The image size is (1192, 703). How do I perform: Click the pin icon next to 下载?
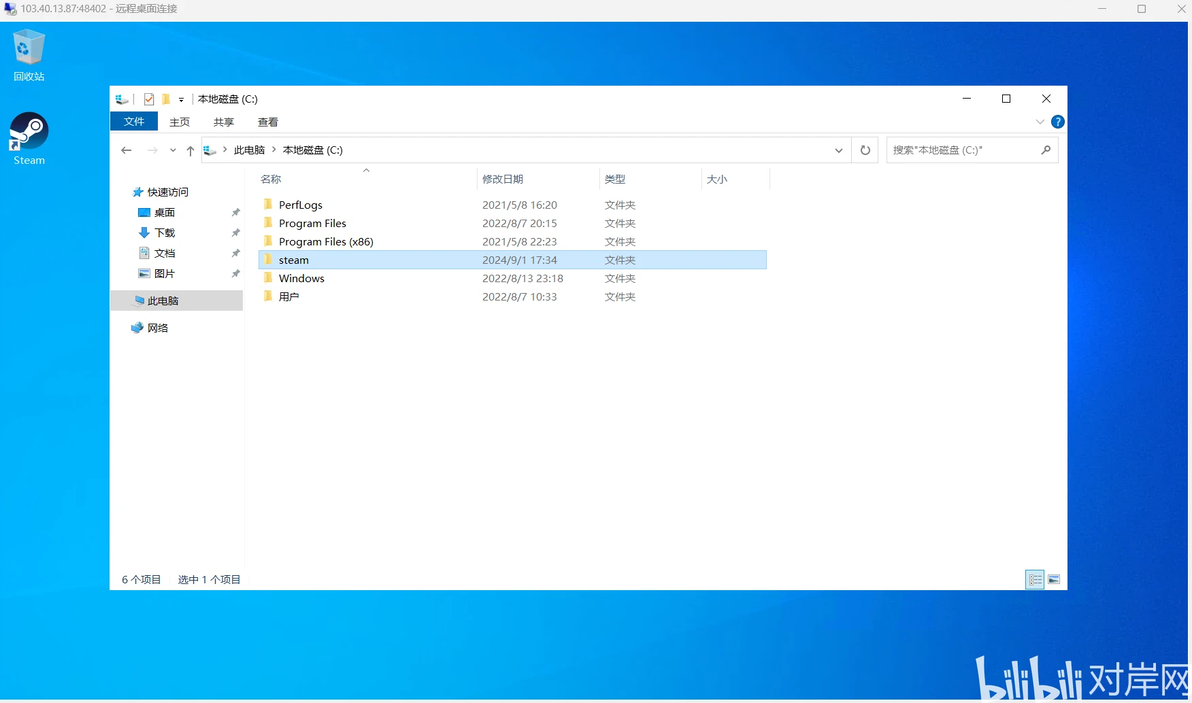[236, 233]
